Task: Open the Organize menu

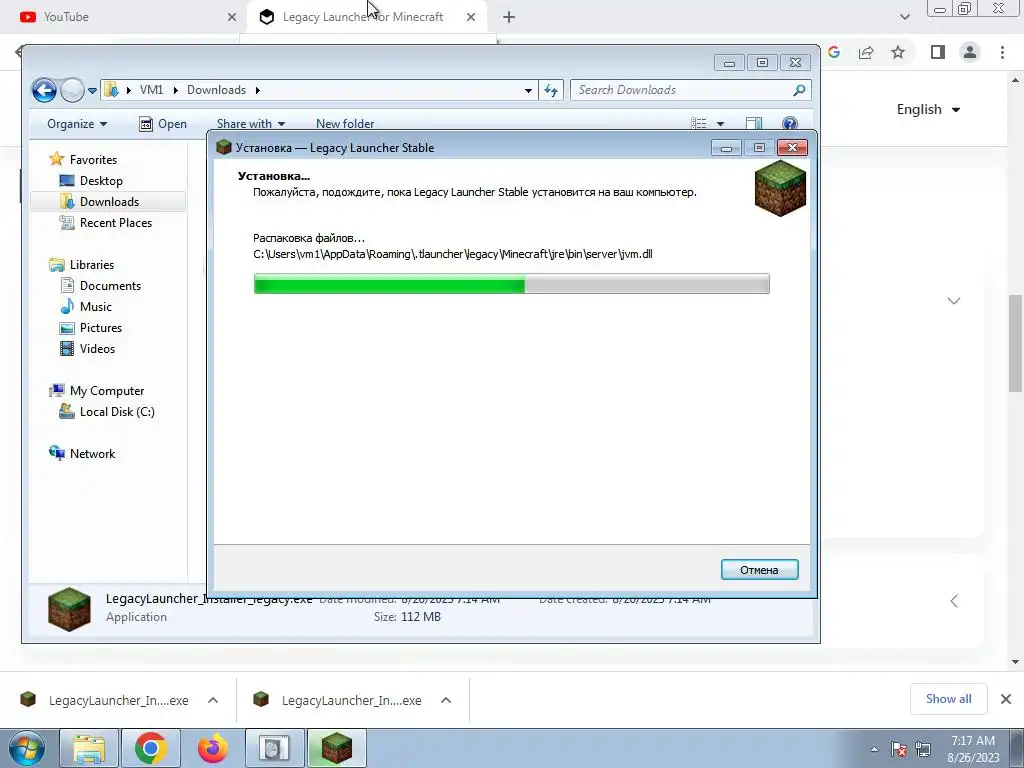Action: click(76, 123)
